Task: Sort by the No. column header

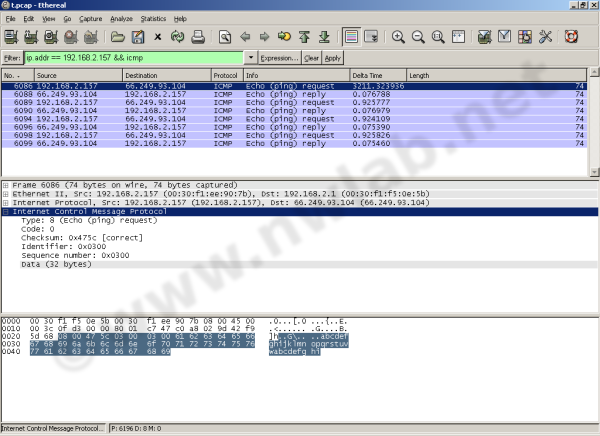Action: 18,75
